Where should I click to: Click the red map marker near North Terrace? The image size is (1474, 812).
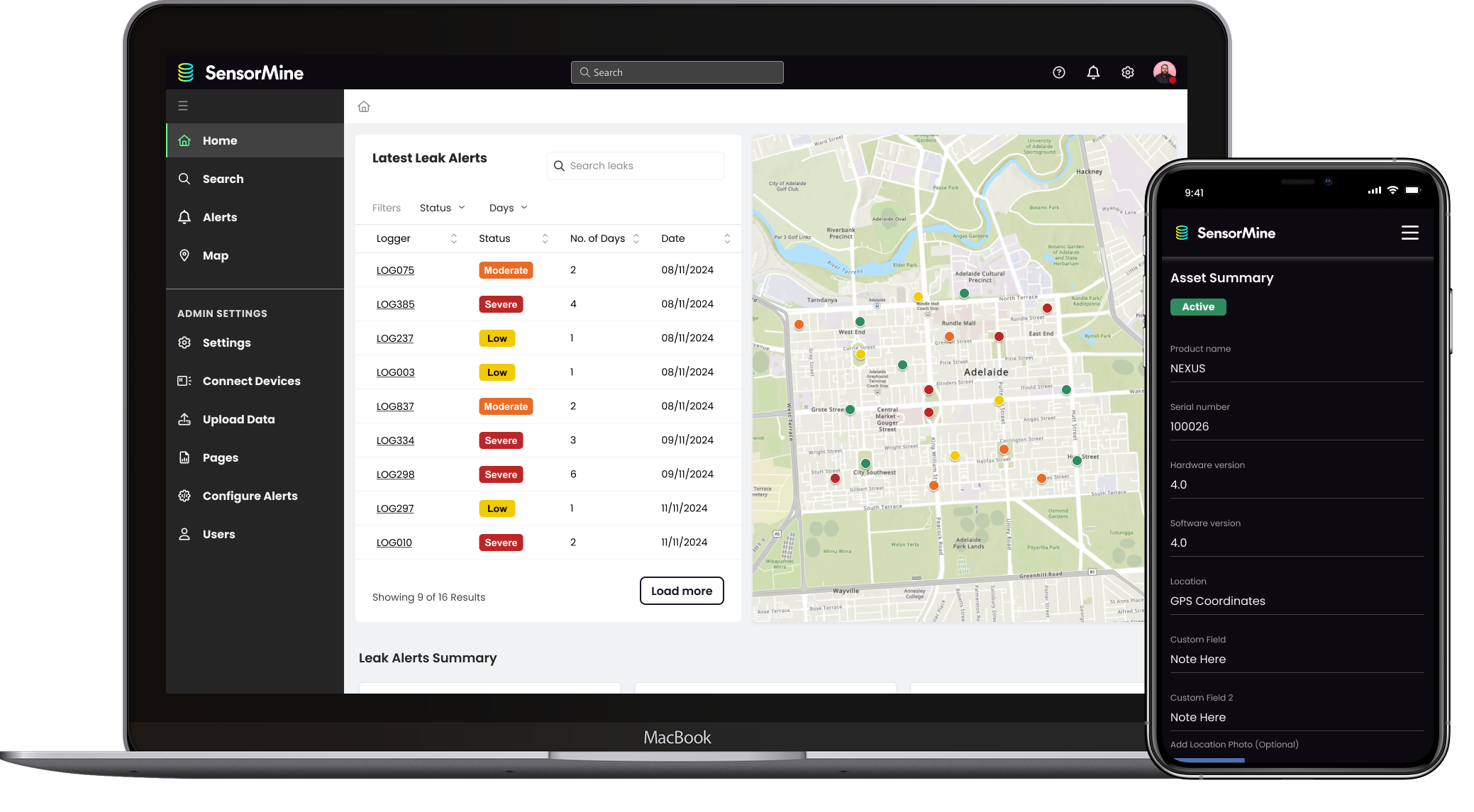(x=1047, y=308)
